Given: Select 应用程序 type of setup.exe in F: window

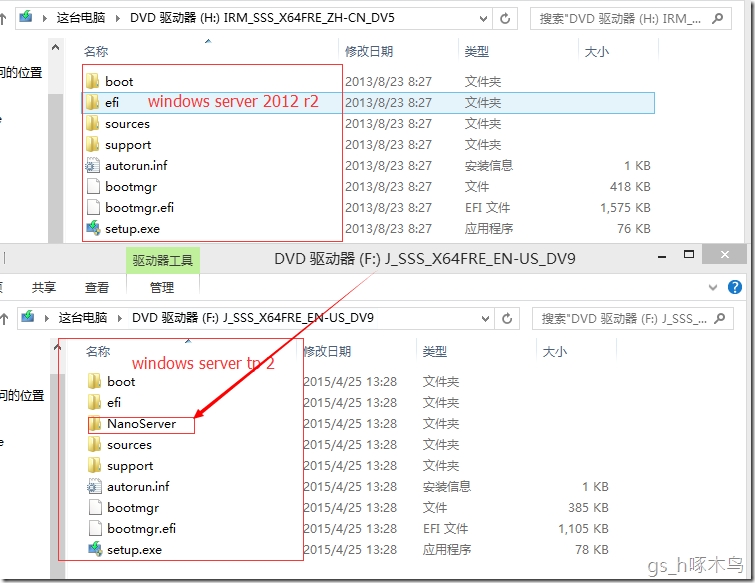Looking at the screenshot, I should tap(446, 549).
